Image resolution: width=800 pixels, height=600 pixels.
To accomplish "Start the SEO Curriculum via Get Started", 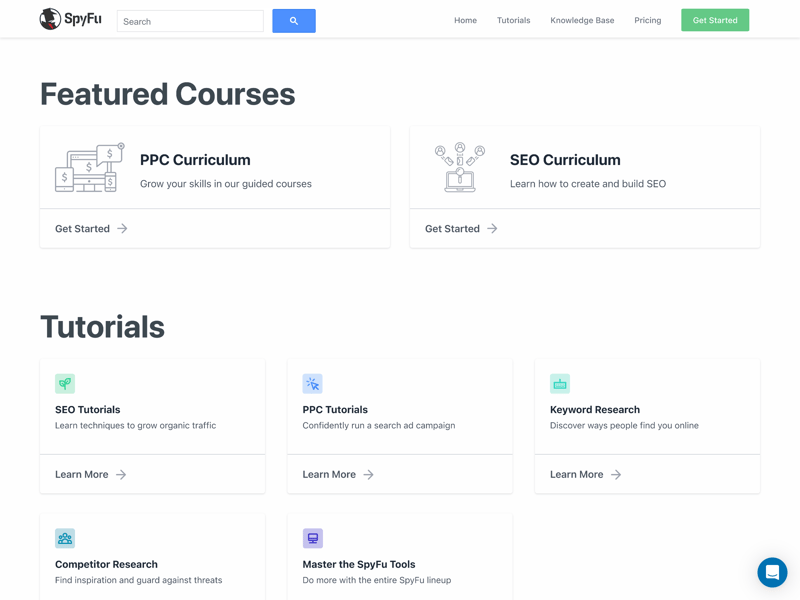I will 461,229.
